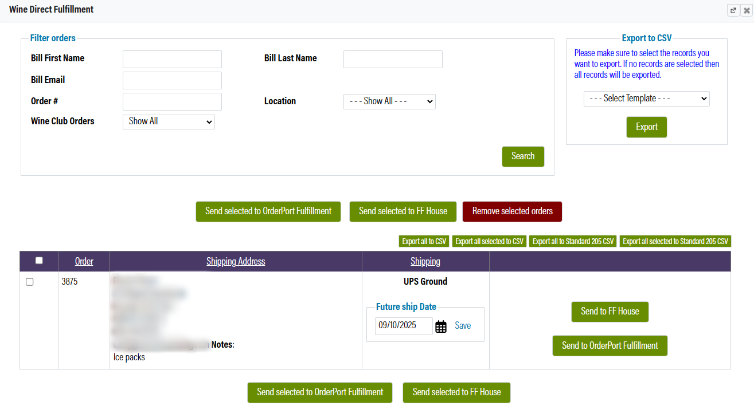Click the UPS Ground shipping text
This screenshot has width=754, height=409.
(425, 282)
